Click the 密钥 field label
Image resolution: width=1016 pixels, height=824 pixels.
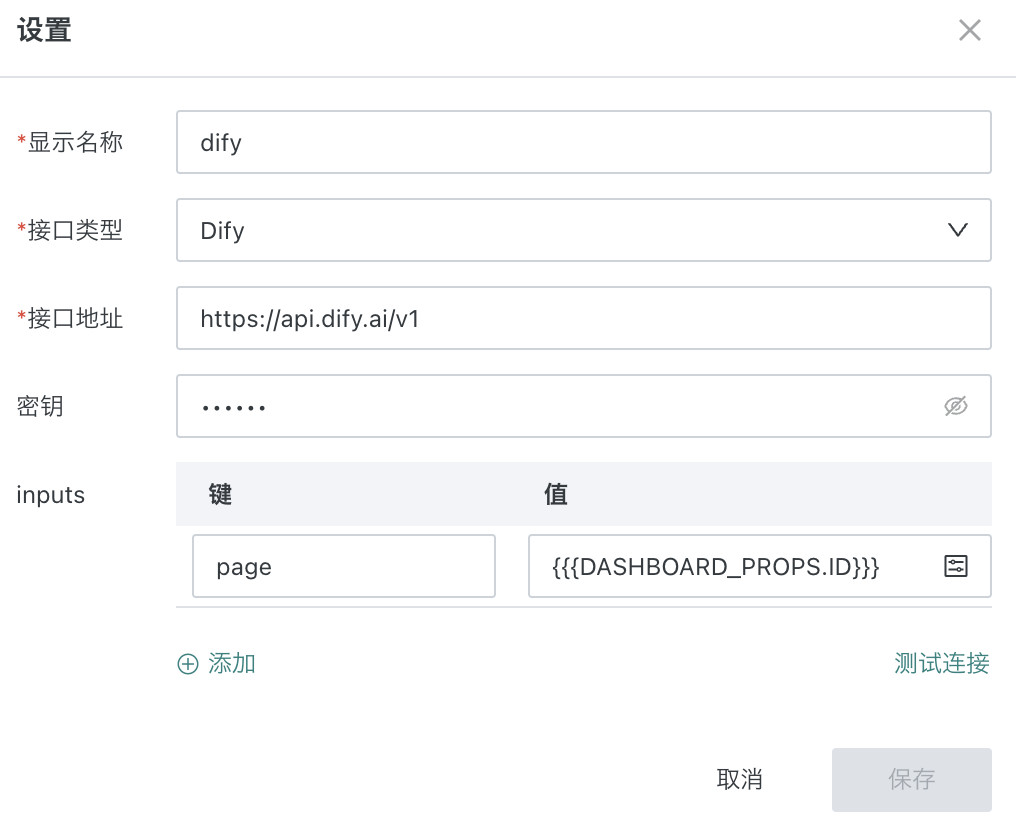[x=40, y=406]
